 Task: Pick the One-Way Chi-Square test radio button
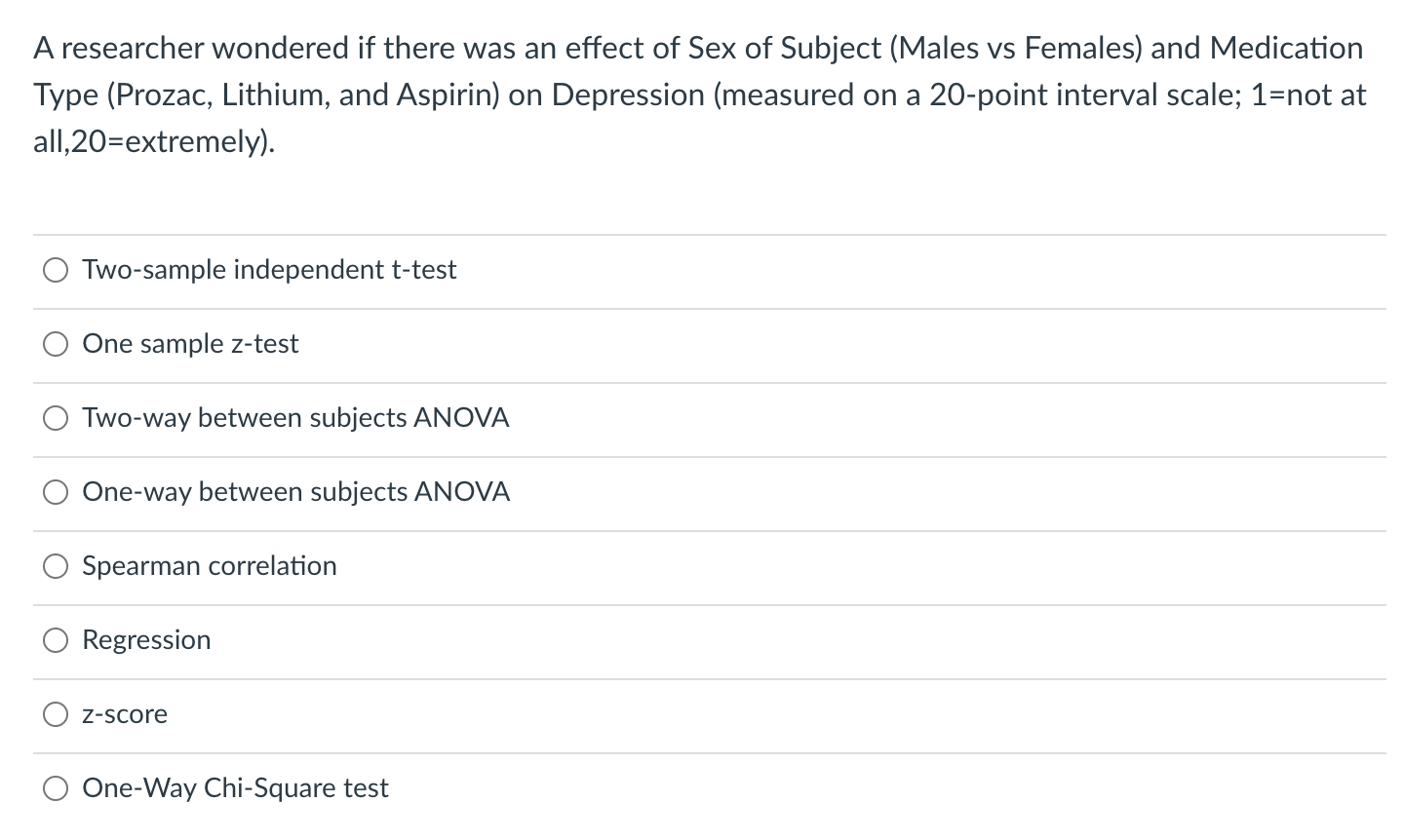tap(56, 788)
